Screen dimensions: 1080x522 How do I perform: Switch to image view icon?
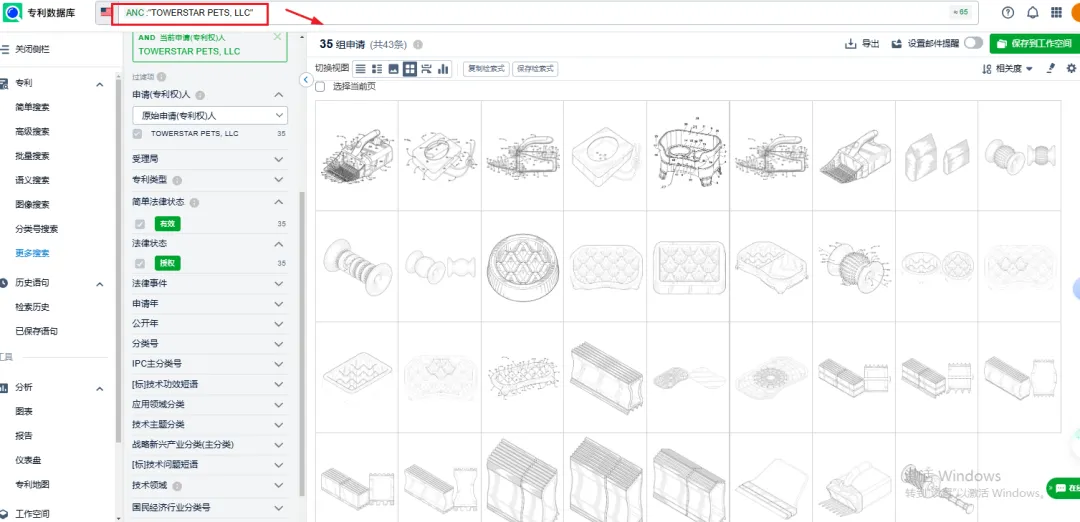393,69
